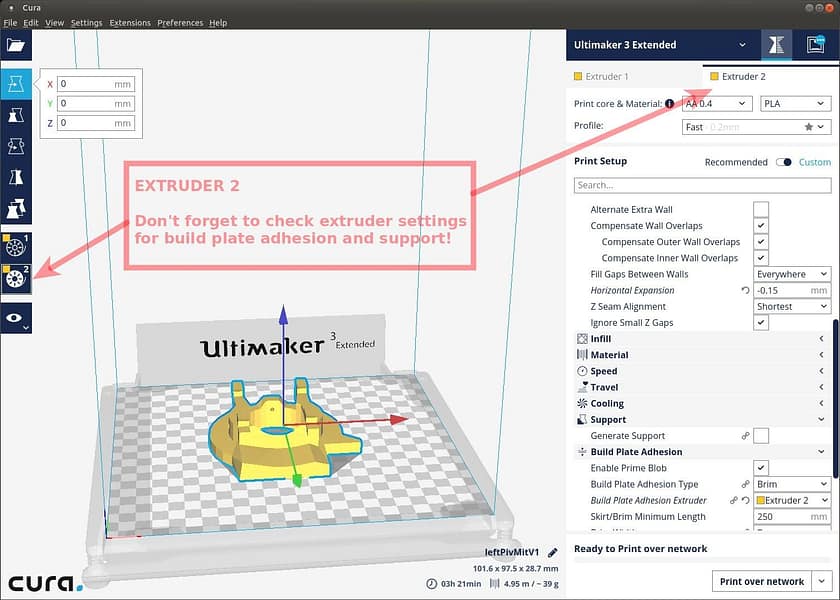Open the Ultimaker 3 Extended printer dropdown

660,45
